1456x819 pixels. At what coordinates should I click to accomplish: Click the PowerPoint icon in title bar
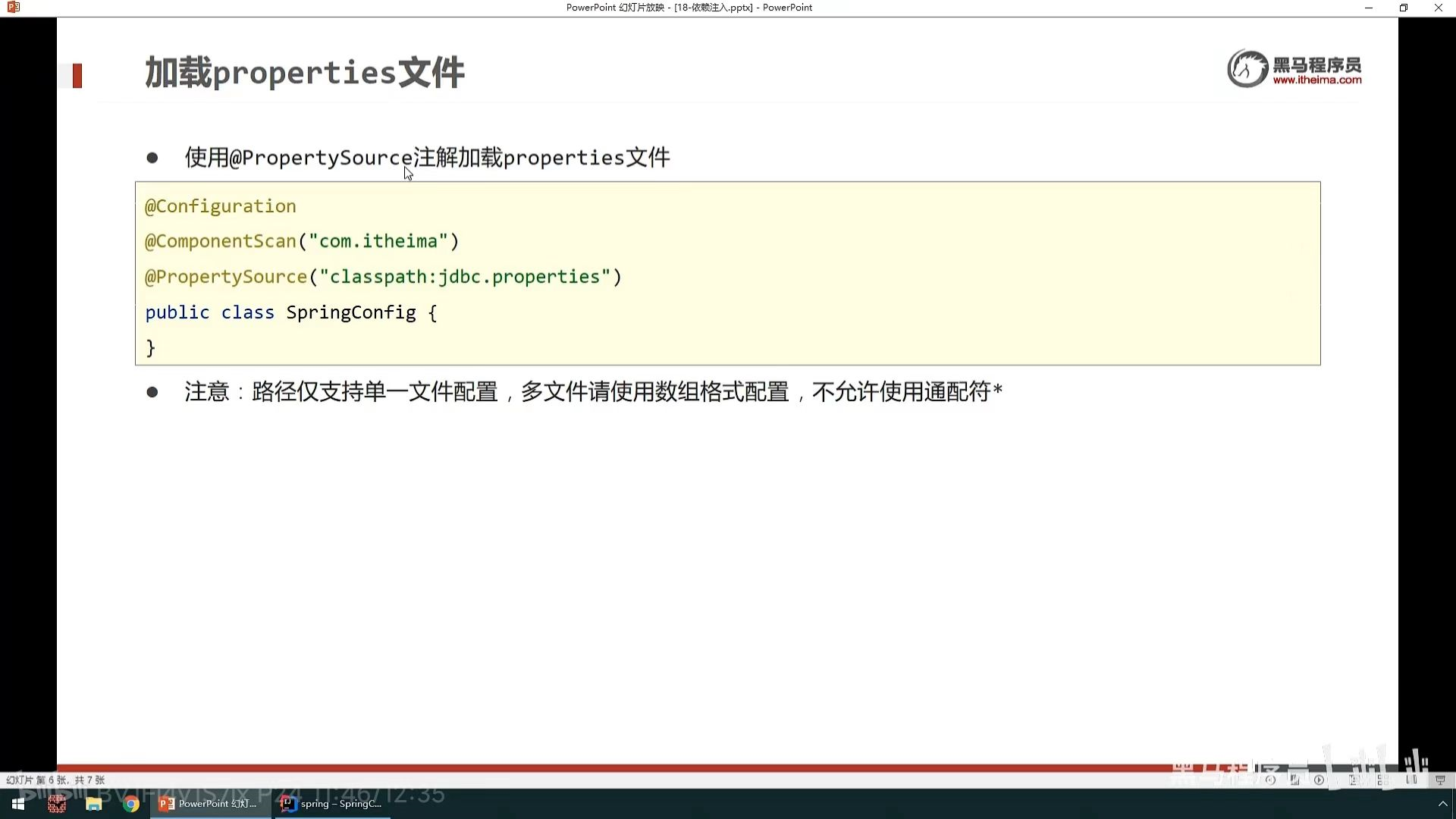click(13, 8)
